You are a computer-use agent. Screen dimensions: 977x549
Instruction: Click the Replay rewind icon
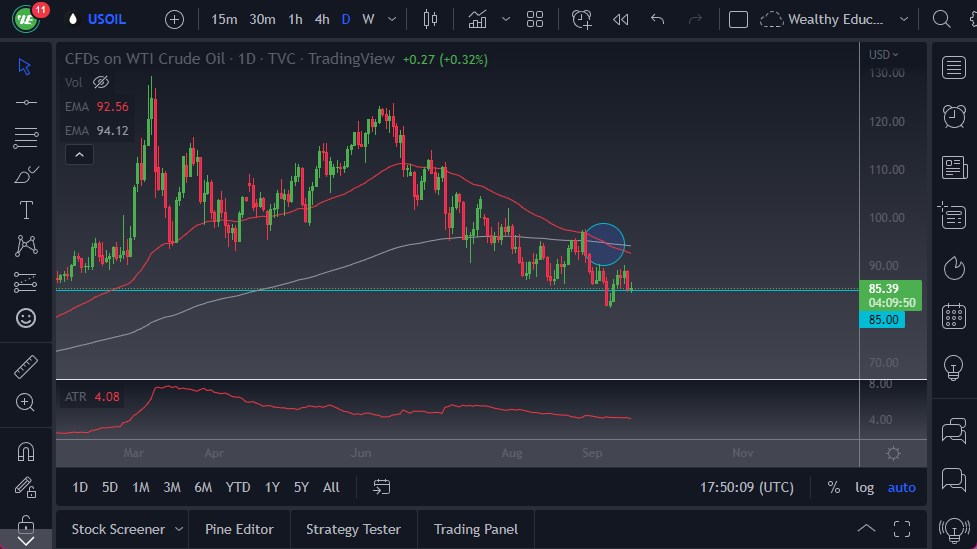pos(621,19)
